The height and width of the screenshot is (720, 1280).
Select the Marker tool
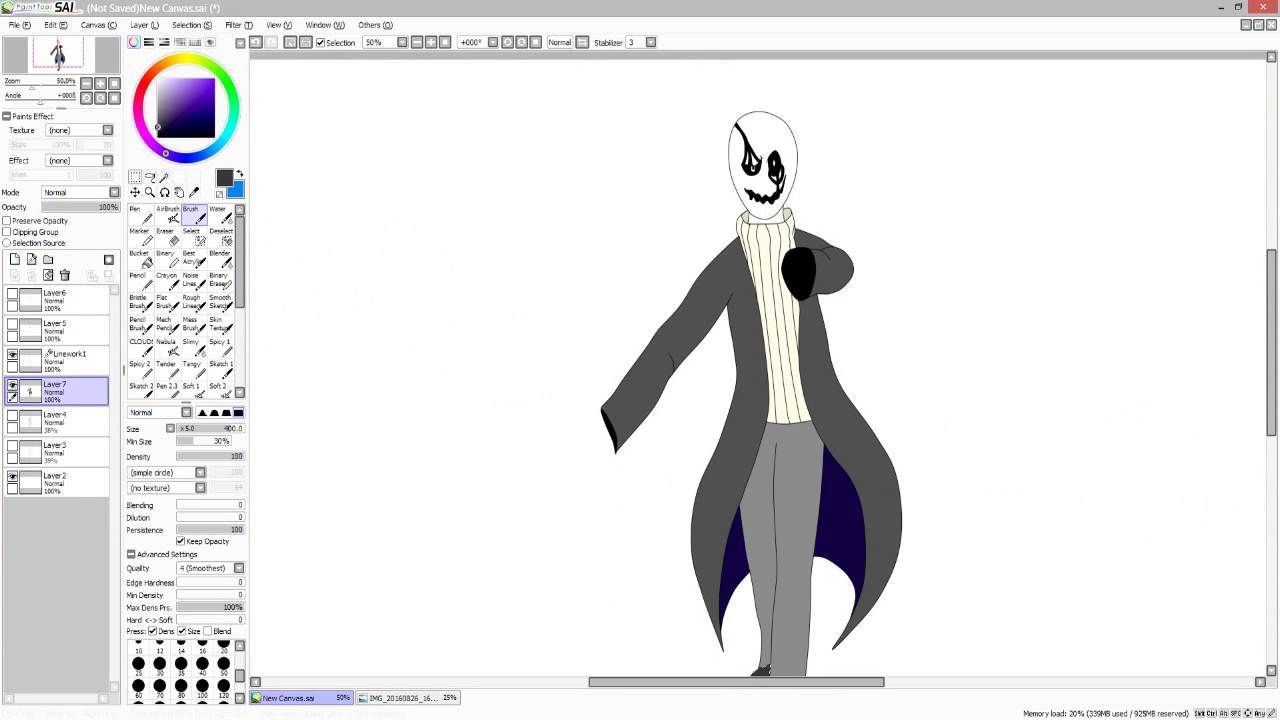click(x=140, y=237)
